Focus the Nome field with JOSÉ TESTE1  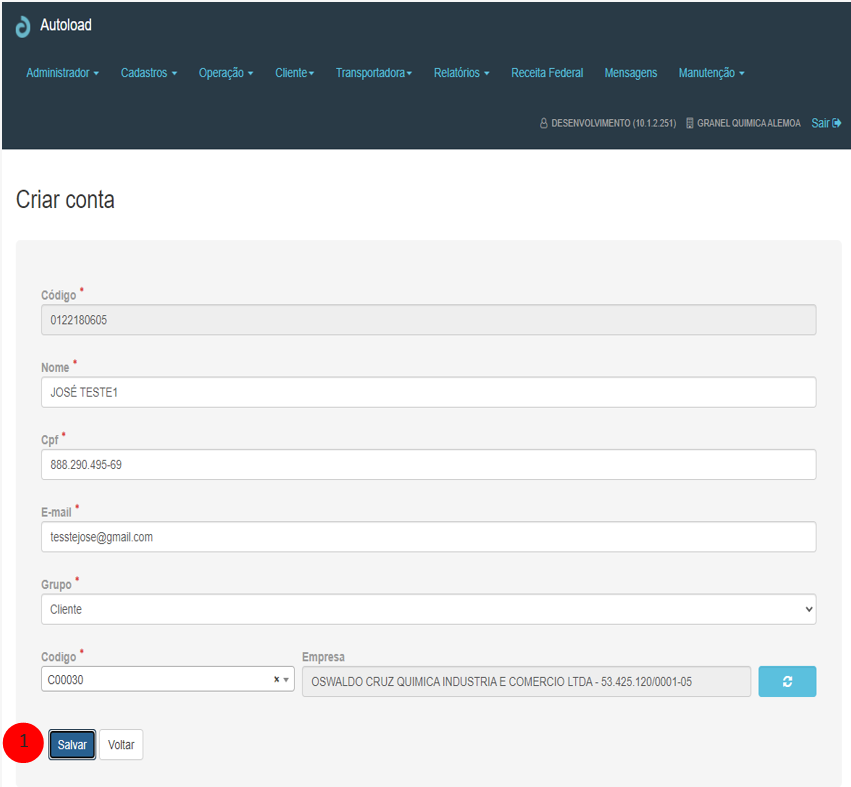[429, 392]
